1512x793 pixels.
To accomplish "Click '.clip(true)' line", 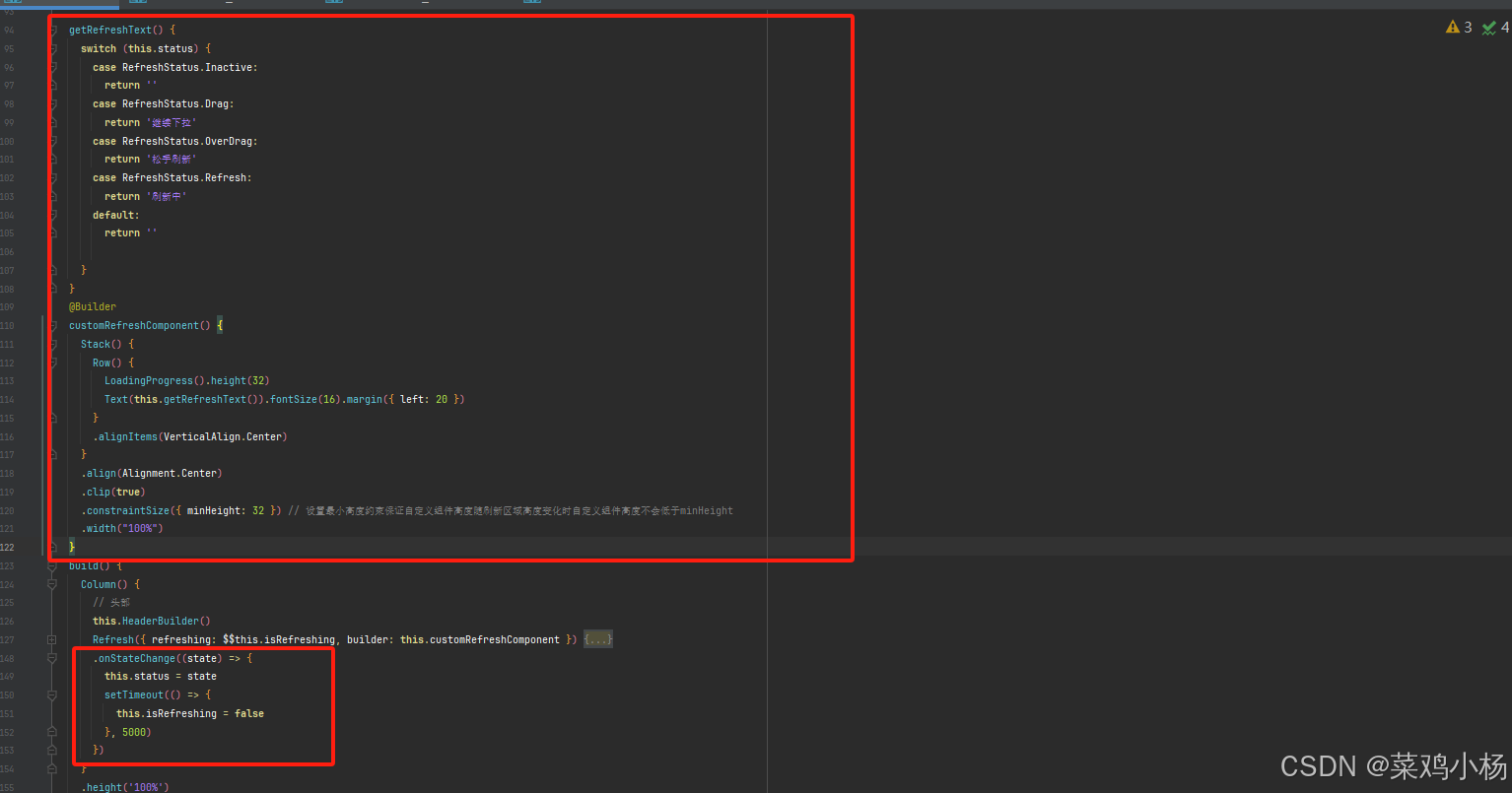I will 113,492.
